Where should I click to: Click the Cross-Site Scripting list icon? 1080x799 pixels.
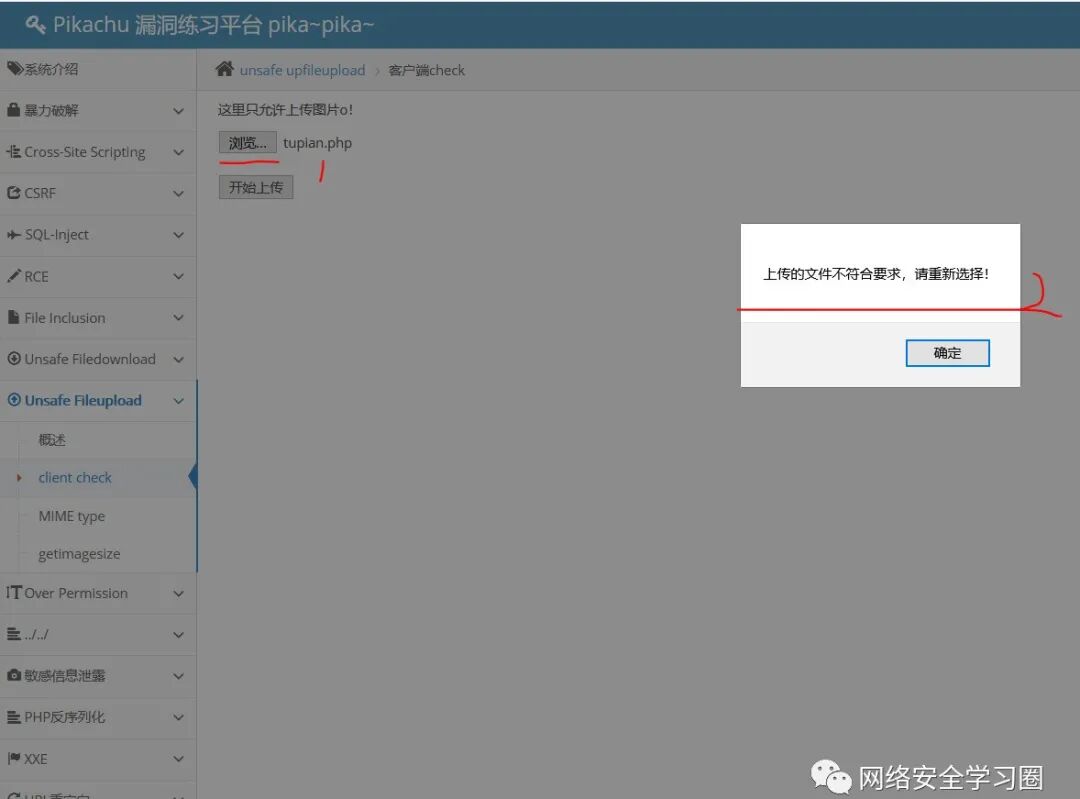[13, 151]
